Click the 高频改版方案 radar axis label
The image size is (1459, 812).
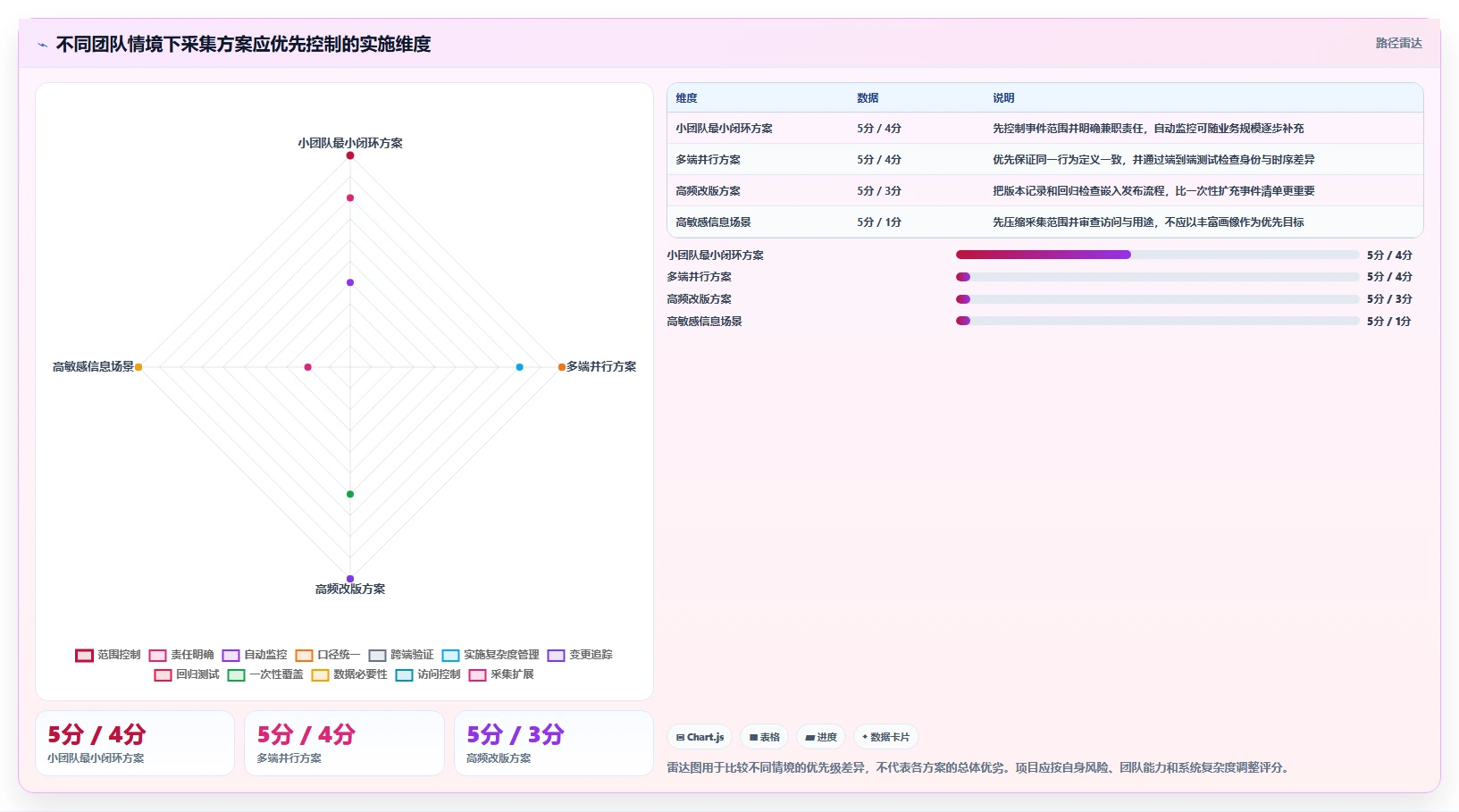pos(350,589)
